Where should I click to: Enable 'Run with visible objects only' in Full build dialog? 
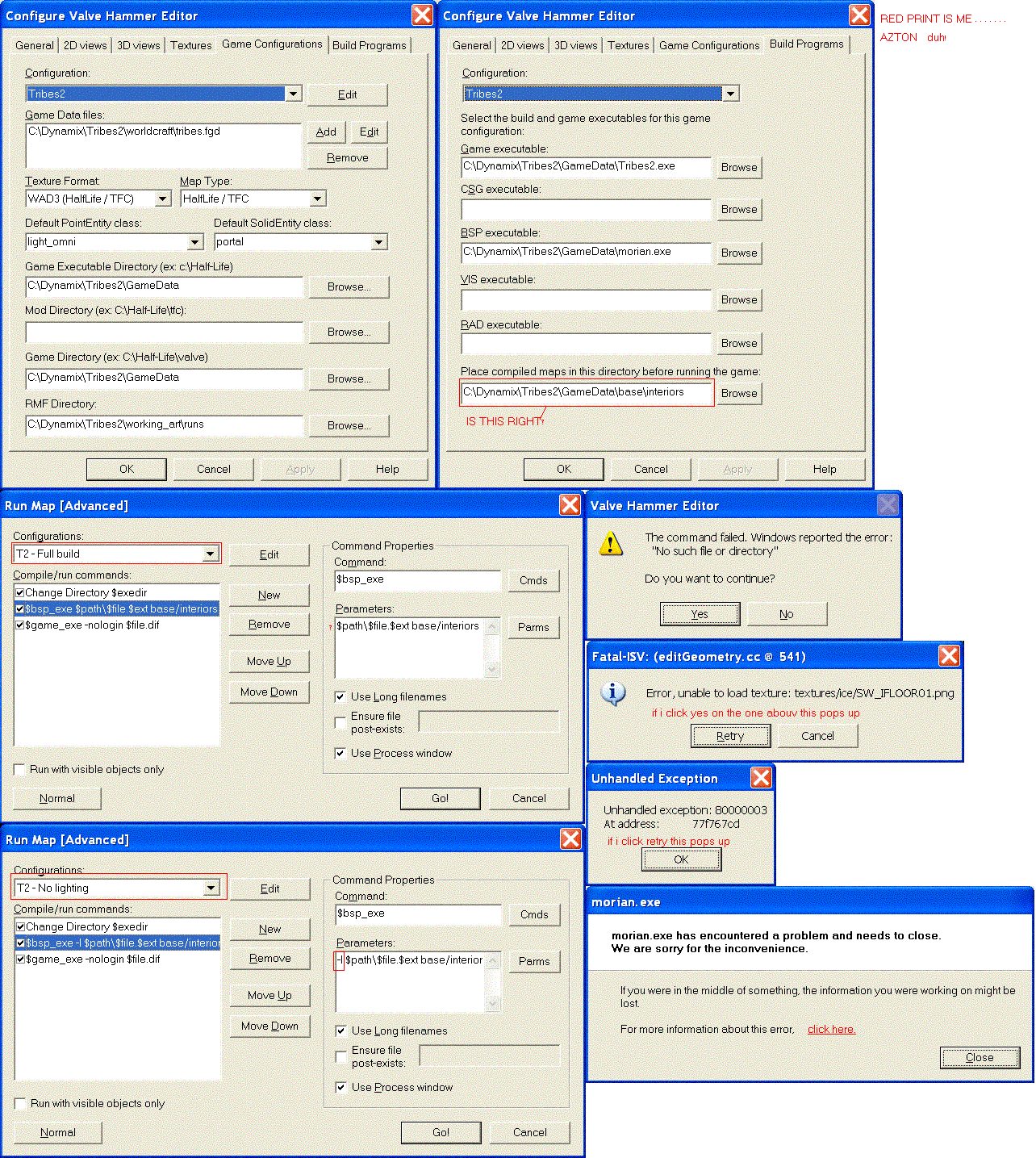click(x=19, y=769)
